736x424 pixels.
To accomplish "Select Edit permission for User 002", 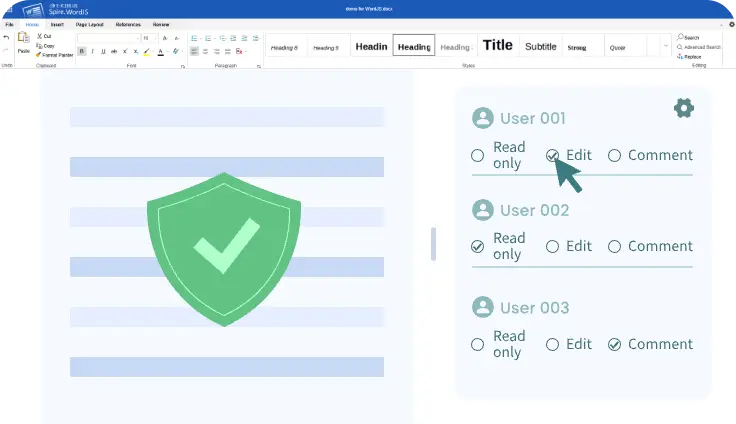I will (x=552, y=246).
